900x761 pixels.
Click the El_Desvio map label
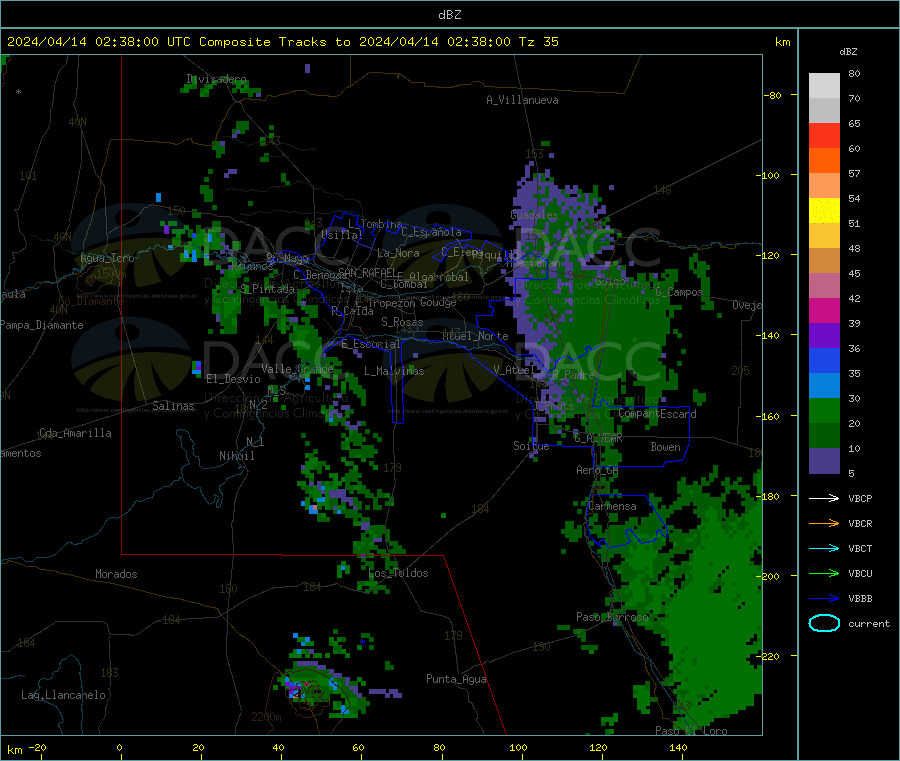click(x=234, y=379)
